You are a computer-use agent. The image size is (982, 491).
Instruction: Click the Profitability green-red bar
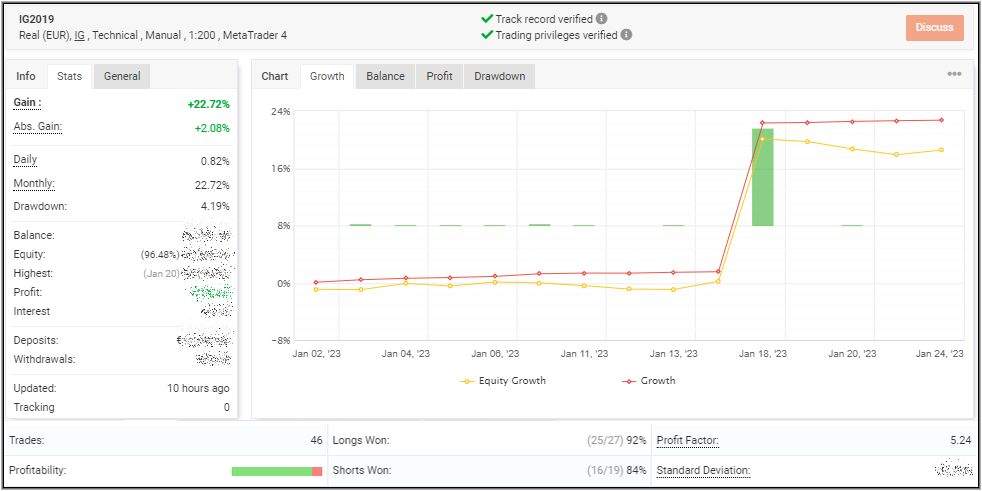pyautogui.click(x=276, y=471)
